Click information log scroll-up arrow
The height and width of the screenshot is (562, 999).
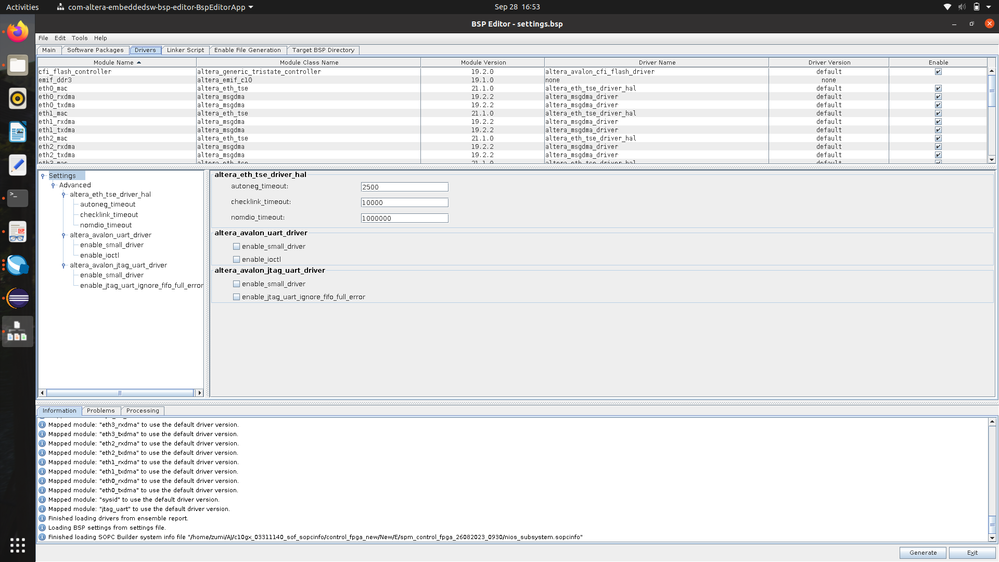point(992,422)
